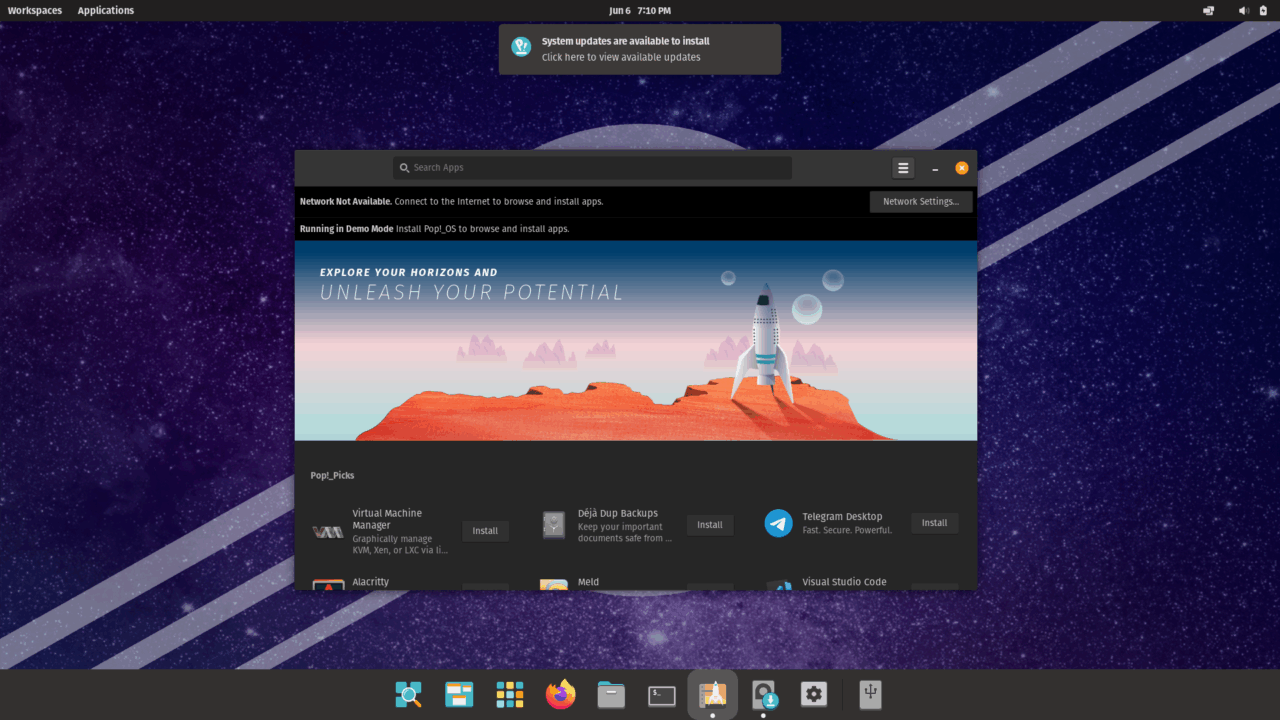The image size is (1280, 720).
Task: Open the clock and calendar dropdown
Action: click(639, 10)
